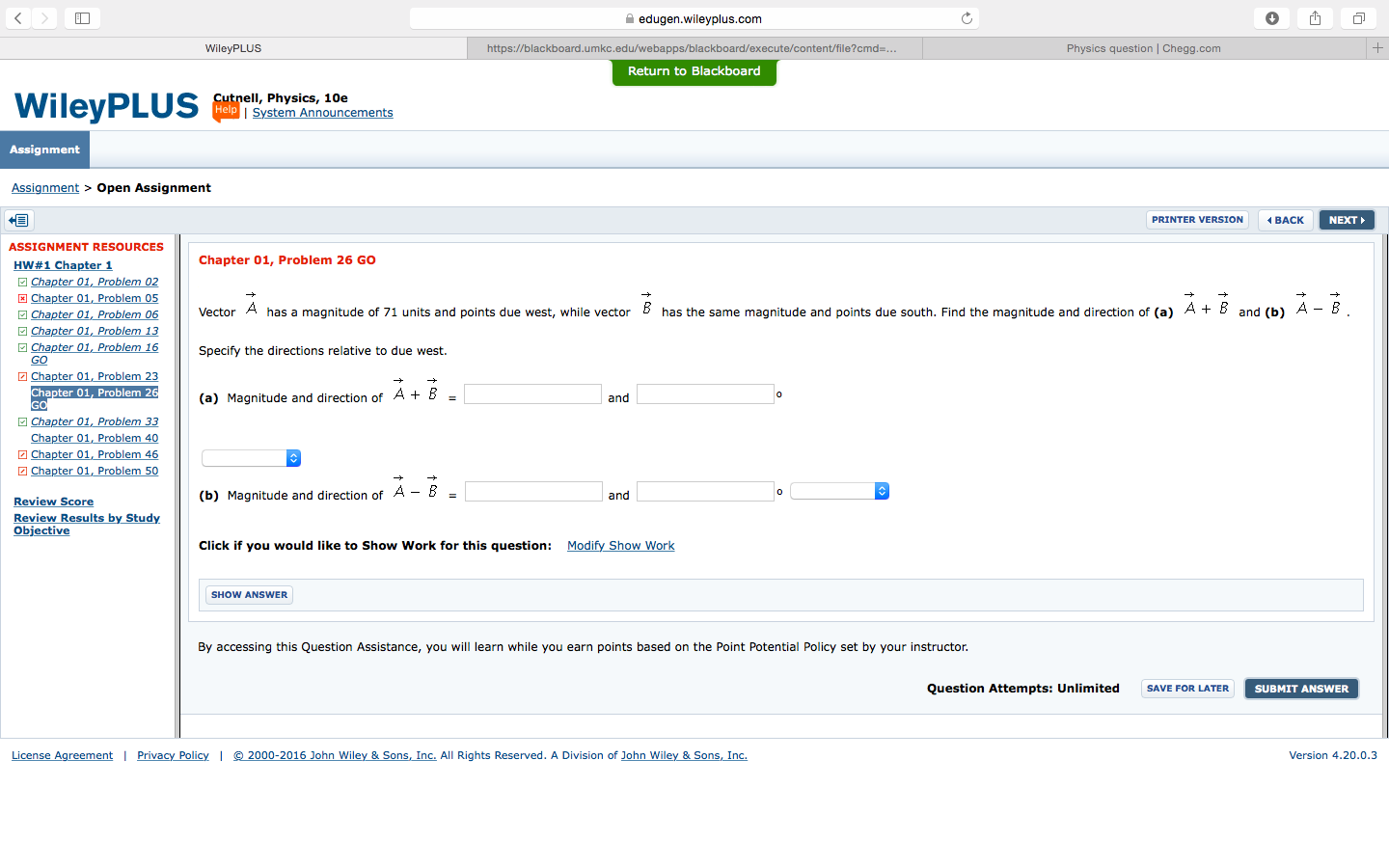
Task: Click the browser forward arrow
Action: 43,16
